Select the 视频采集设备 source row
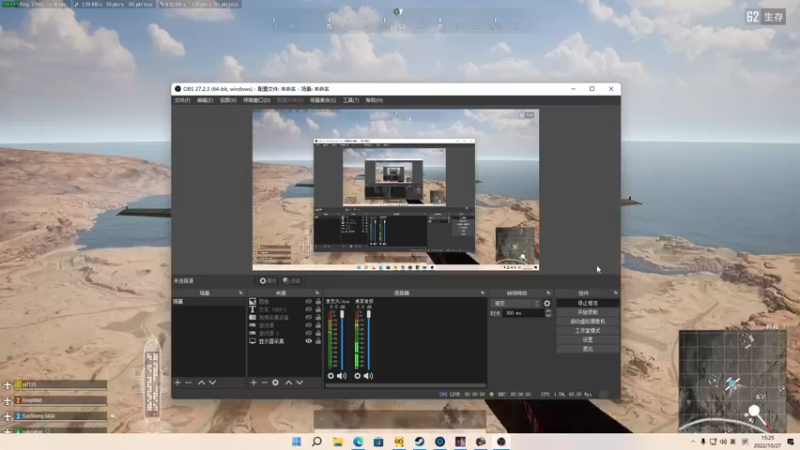Viewport: 800px width, 450px height. [285, 317]
